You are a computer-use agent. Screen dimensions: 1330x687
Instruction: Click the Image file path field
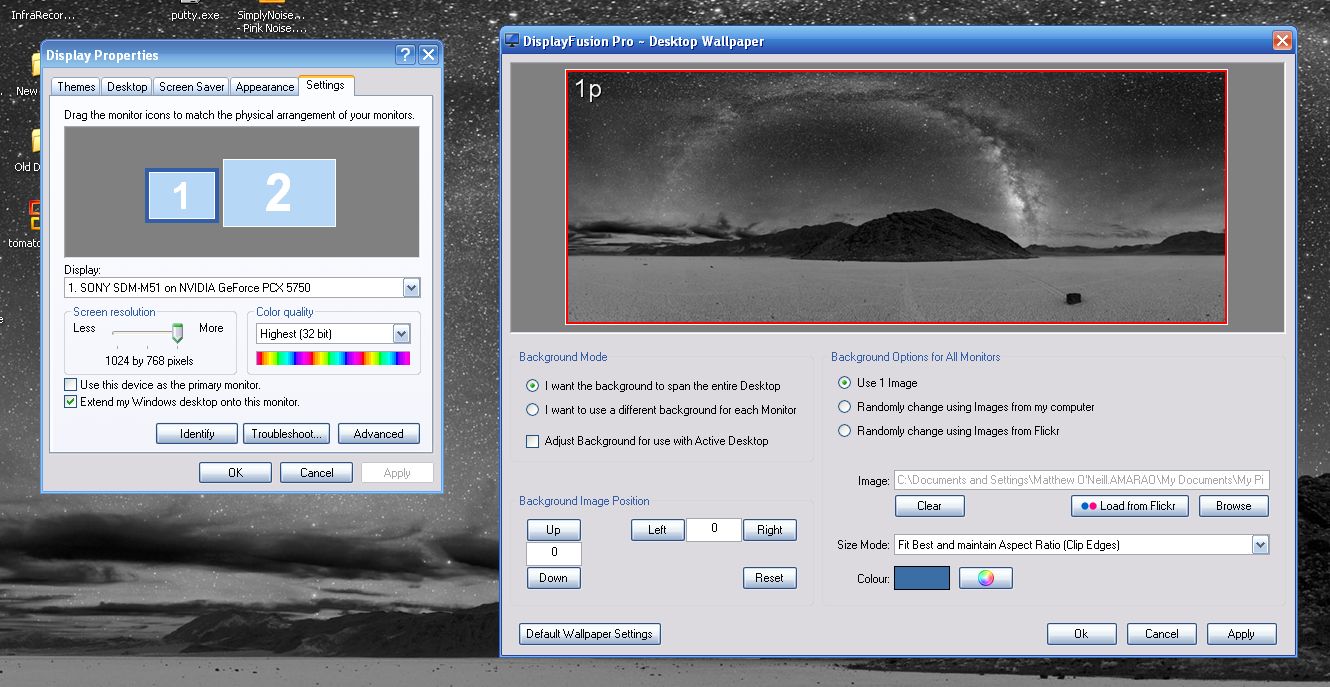[x=1081, y=480]
